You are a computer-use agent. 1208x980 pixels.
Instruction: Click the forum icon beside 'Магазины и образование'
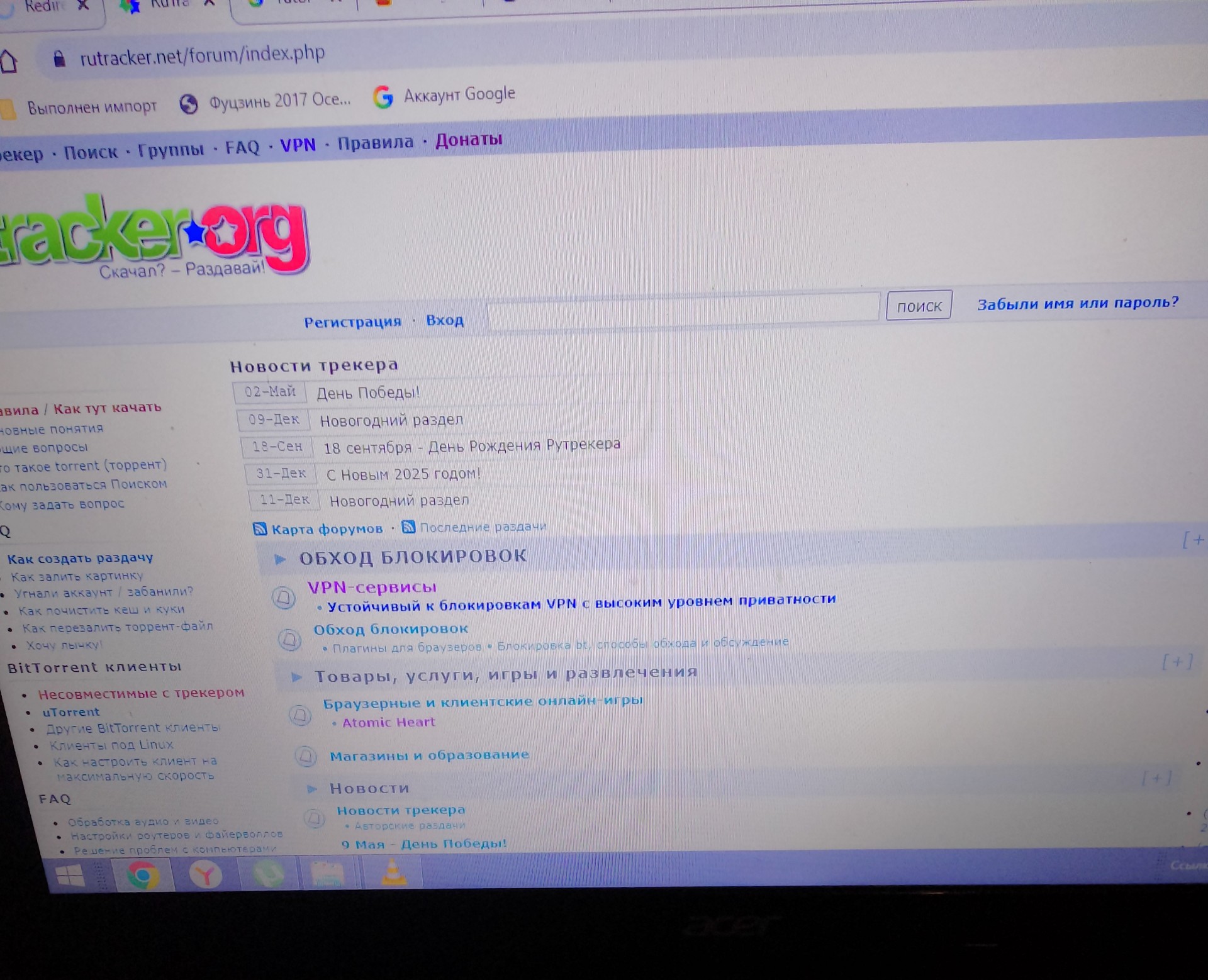[306, 755]
